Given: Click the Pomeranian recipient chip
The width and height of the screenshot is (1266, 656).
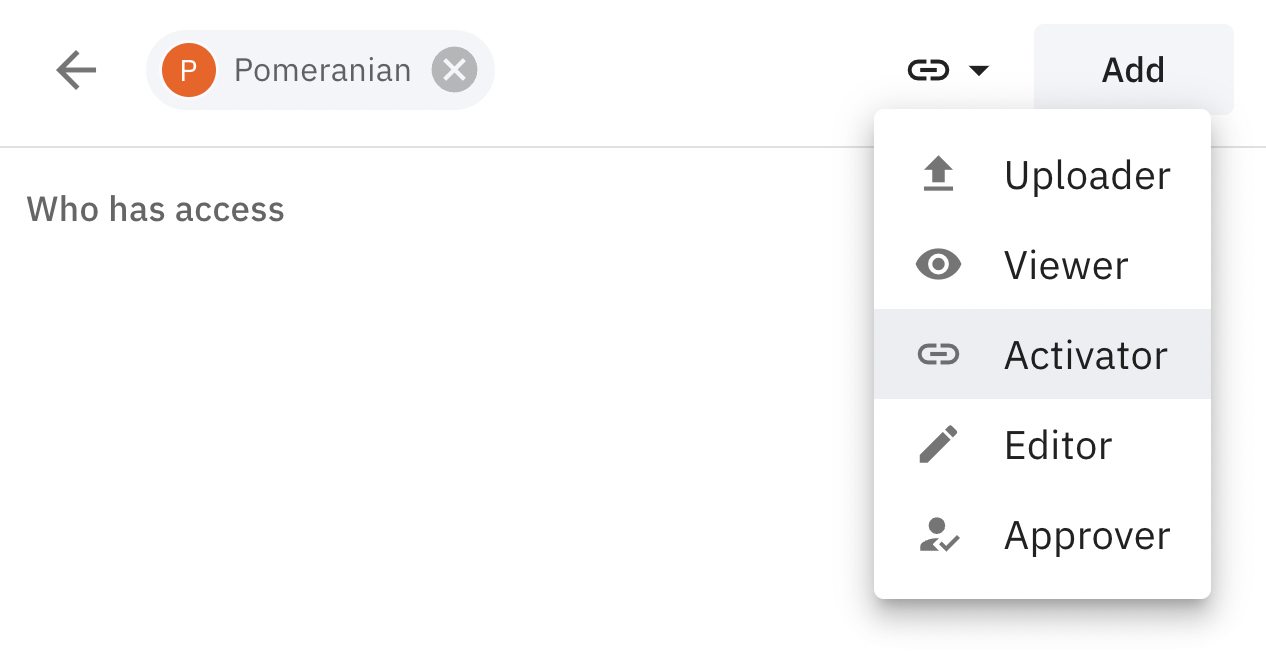Looking at the screenshot, I should [x=320, y=70].
